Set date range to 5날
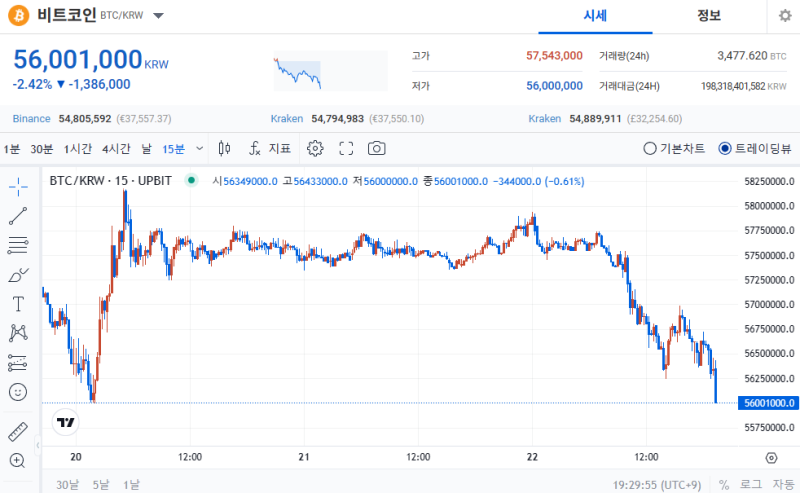This screenshot has width=800, height=493. pos(101,484)
